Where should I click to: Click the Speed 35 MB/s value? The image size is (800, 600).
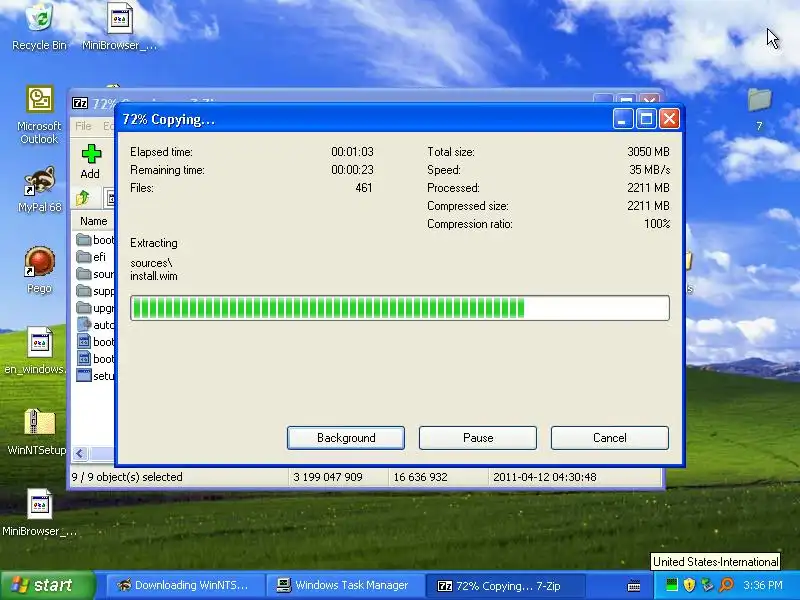click(x=649, y=170)
